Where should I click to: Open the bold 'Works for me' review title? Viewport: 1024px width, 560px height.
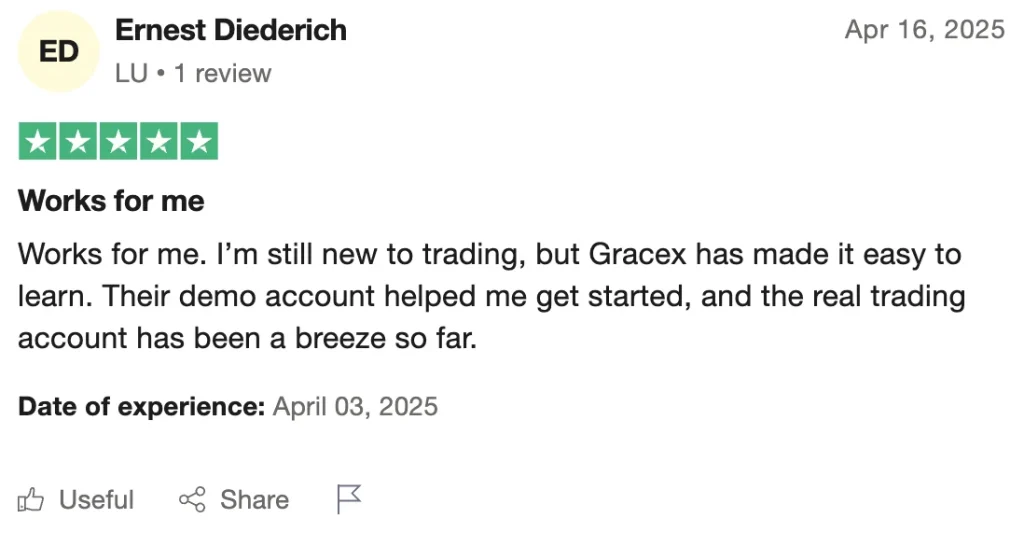(111, 200)
